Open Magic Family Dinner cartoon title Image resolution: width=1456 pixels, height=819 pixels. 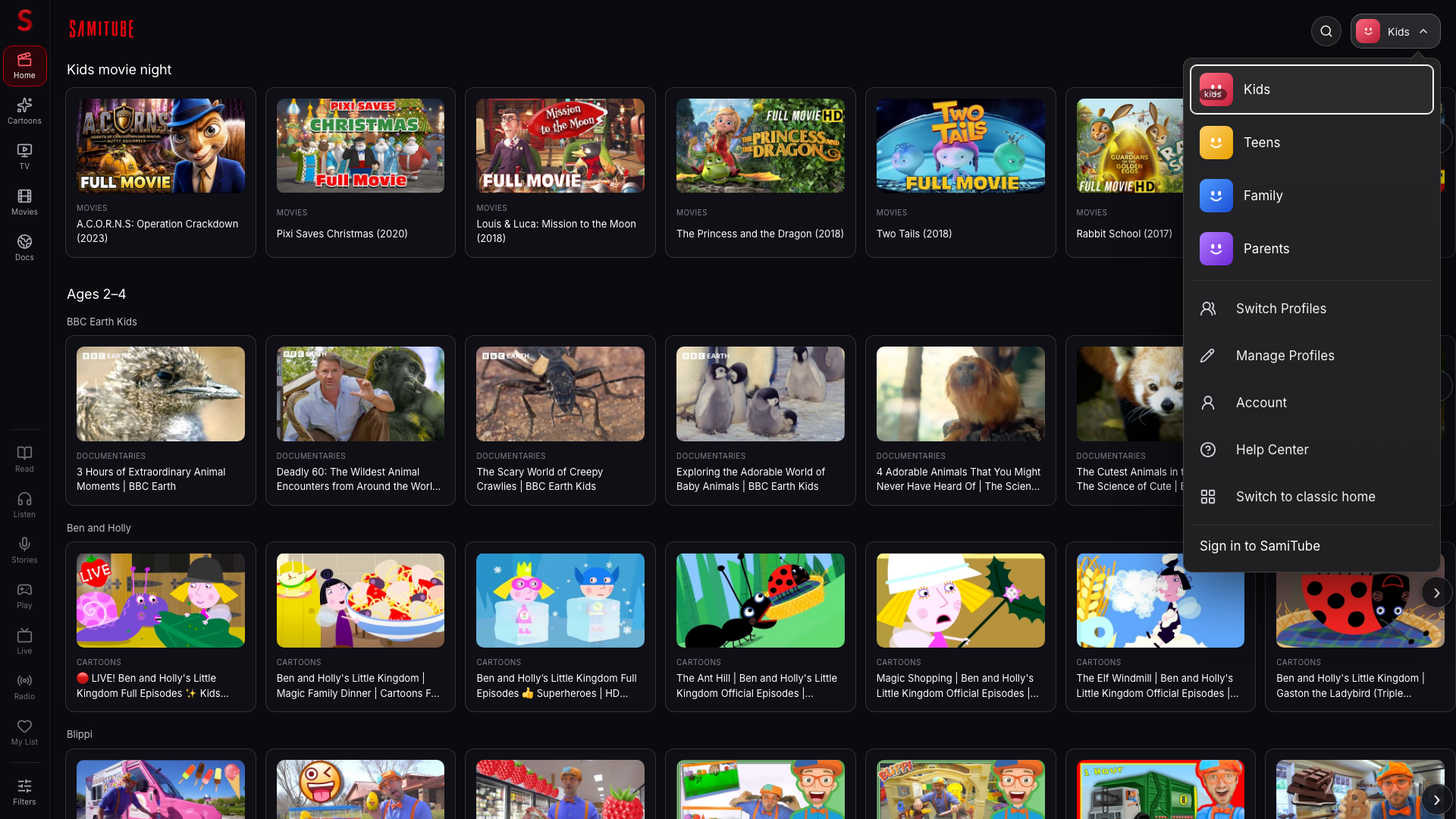(358, 686)
